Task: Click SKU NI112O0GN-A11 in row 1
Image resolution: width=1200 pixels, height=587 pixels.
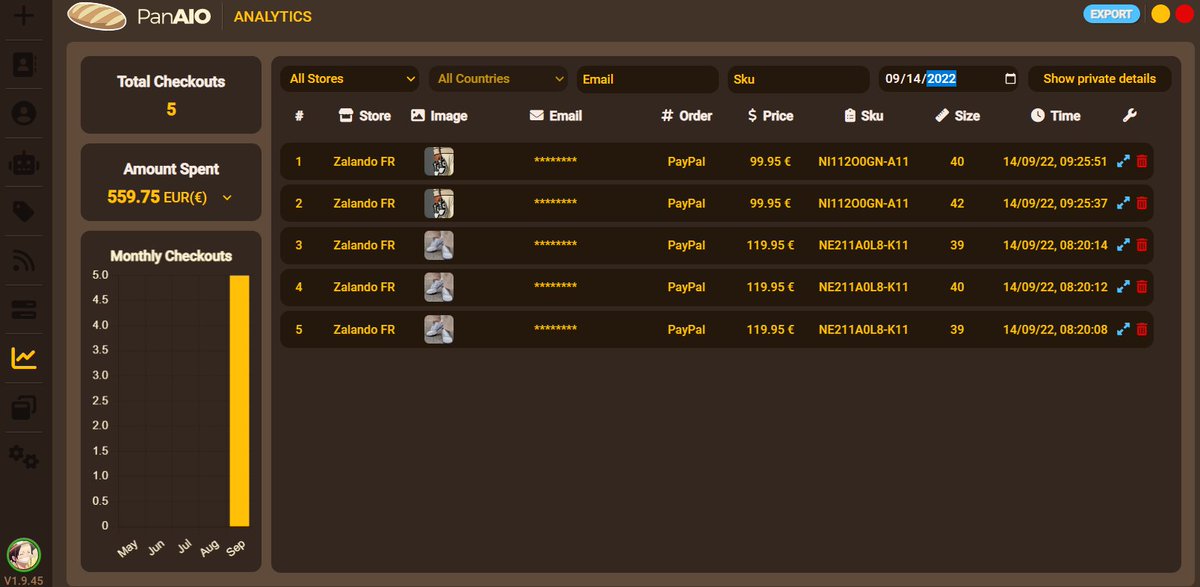Action: click(x=863, y=161)
